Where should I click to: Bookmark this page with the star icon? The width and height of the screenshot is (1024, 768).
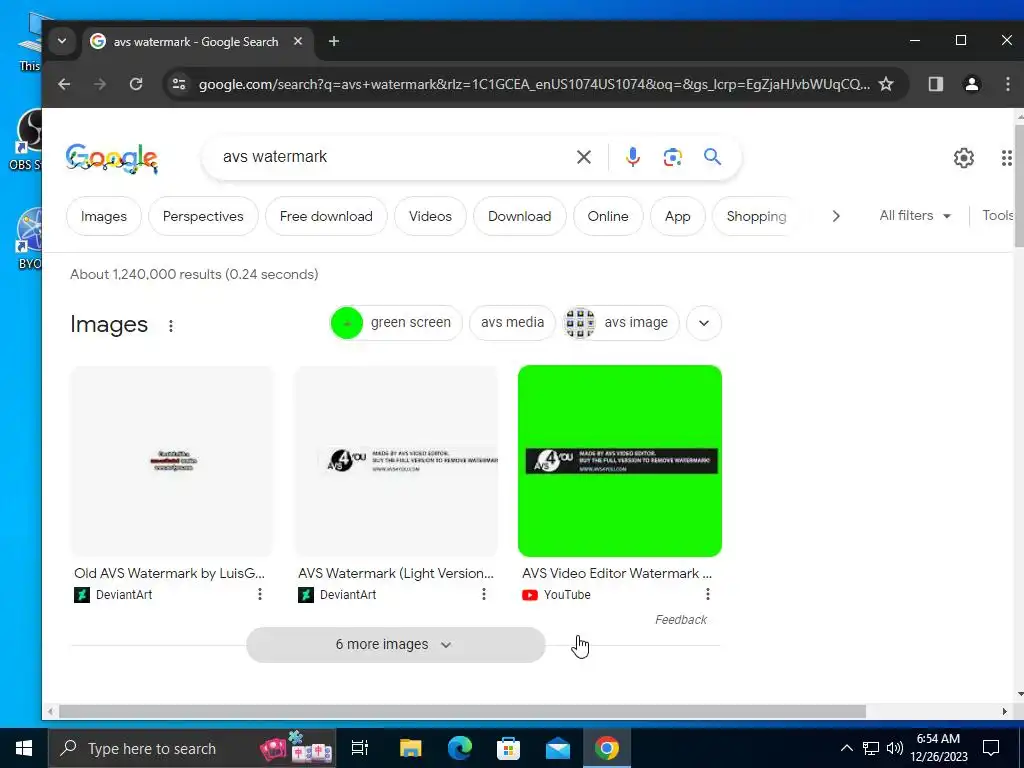point(886,84)
